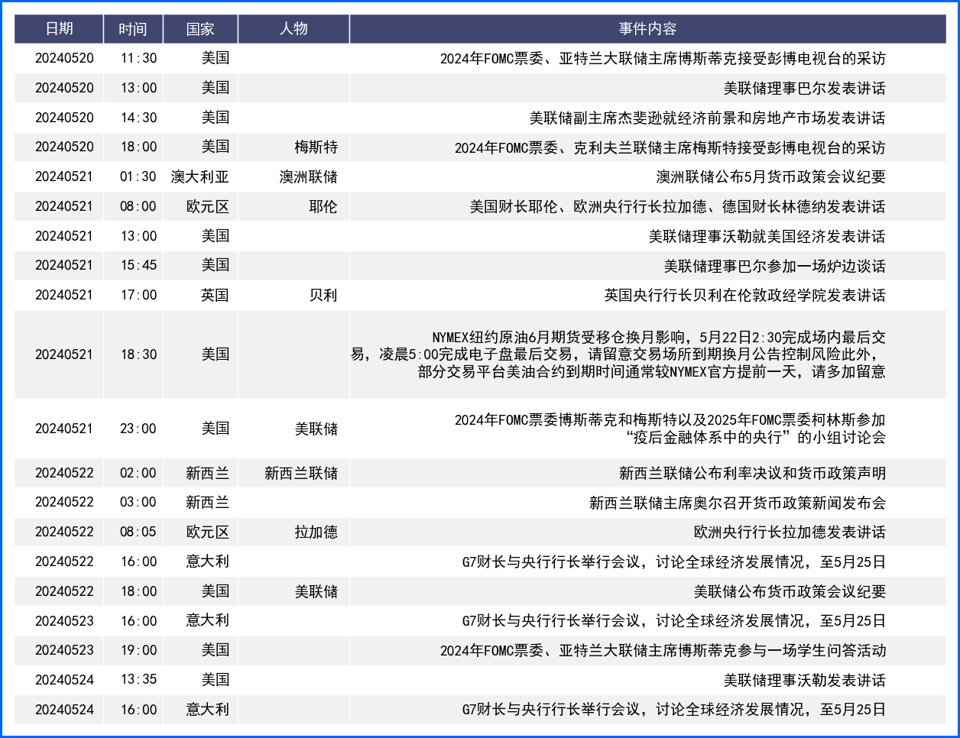Image resolution: width=960 pixels, height=738 pixels.
Task: Select the 02:00 time cell
Action: [x=138, y=473]
